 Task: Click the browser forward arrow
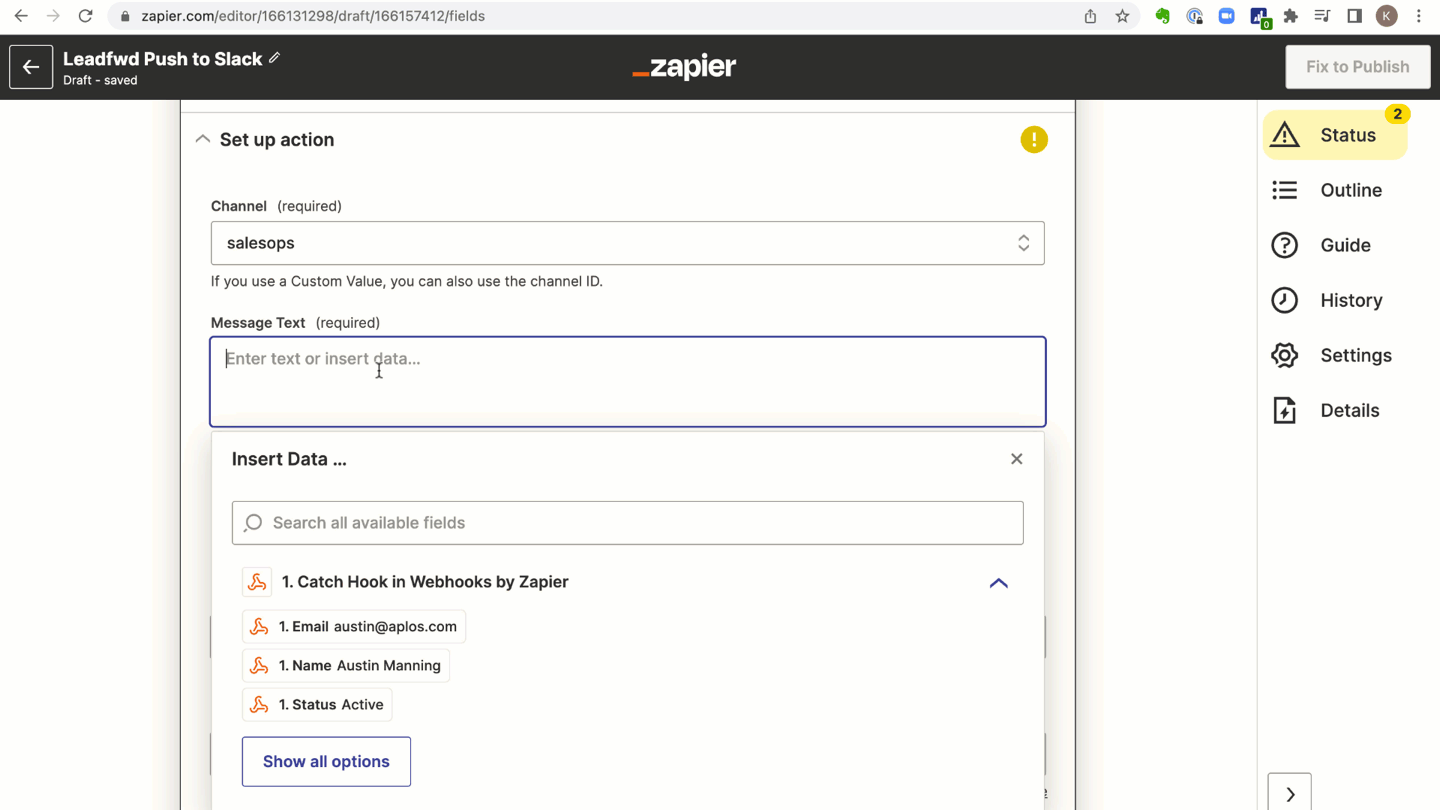click(53, 16)
